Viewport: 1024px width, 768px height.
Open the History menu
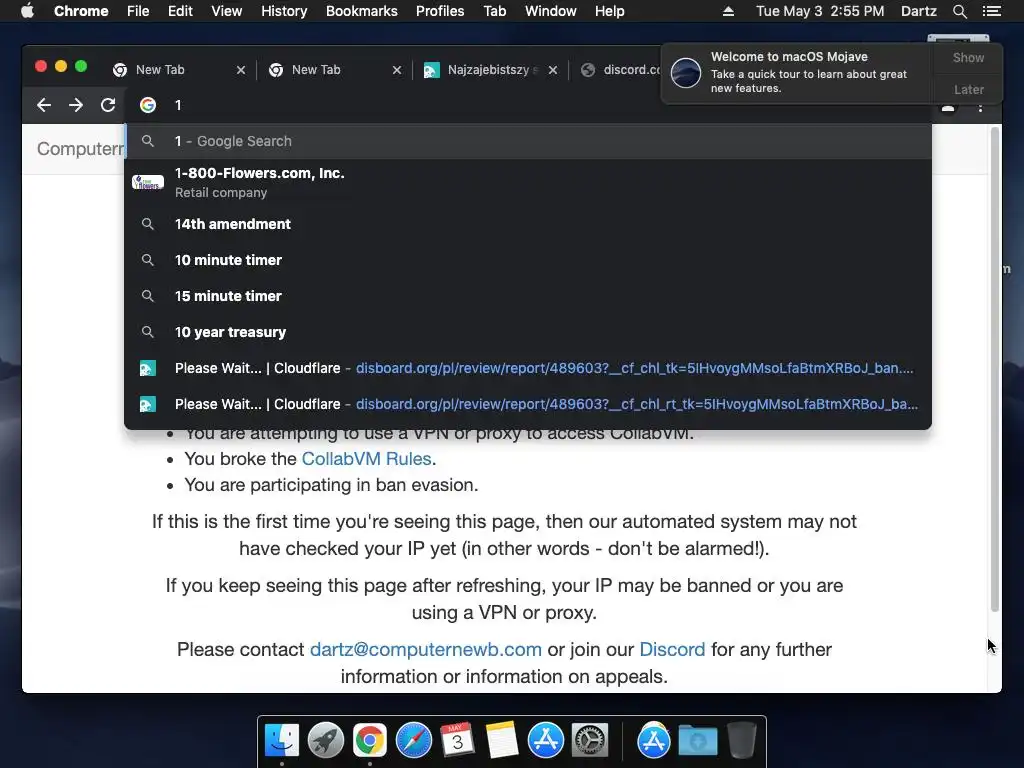point(284,11)
